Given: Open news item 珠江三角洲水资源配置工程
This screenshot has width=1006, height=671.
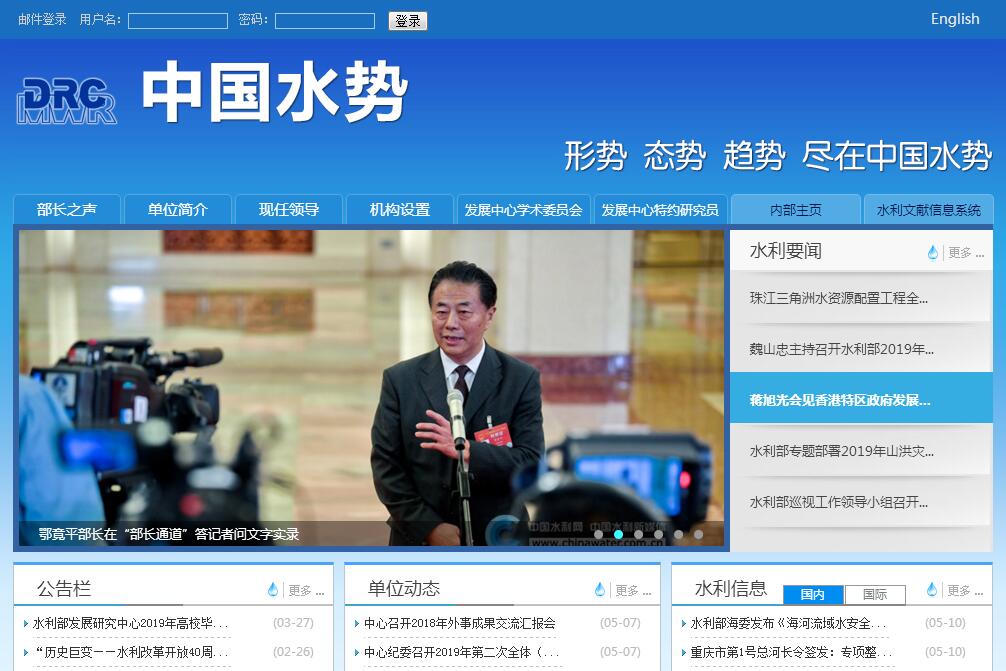Looking at the screenshot, I should tap(839, 298).
